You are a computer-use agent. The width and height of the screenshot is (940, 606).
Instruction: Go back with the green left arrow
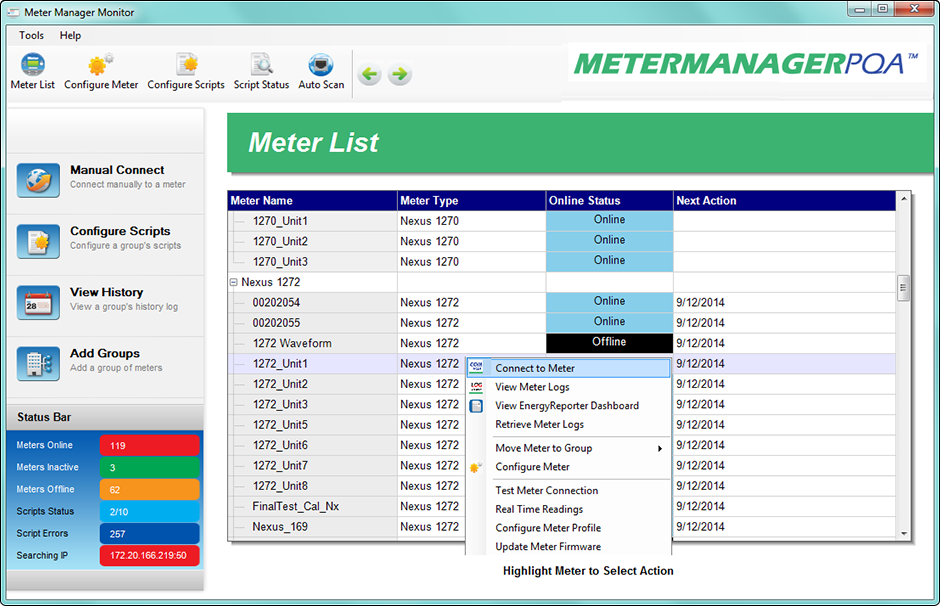pos(369,74)
